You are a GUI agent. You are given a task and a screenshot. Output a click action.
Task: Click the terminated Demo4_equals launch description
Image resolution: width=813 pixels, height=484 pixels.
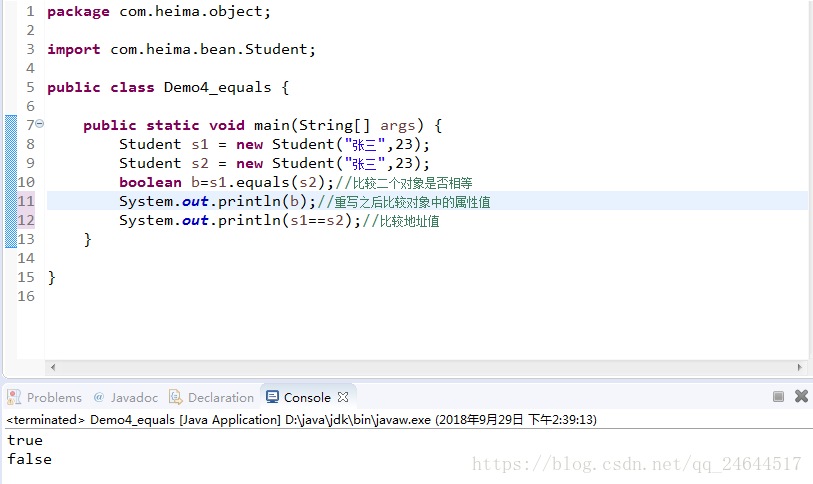point(302,420)
